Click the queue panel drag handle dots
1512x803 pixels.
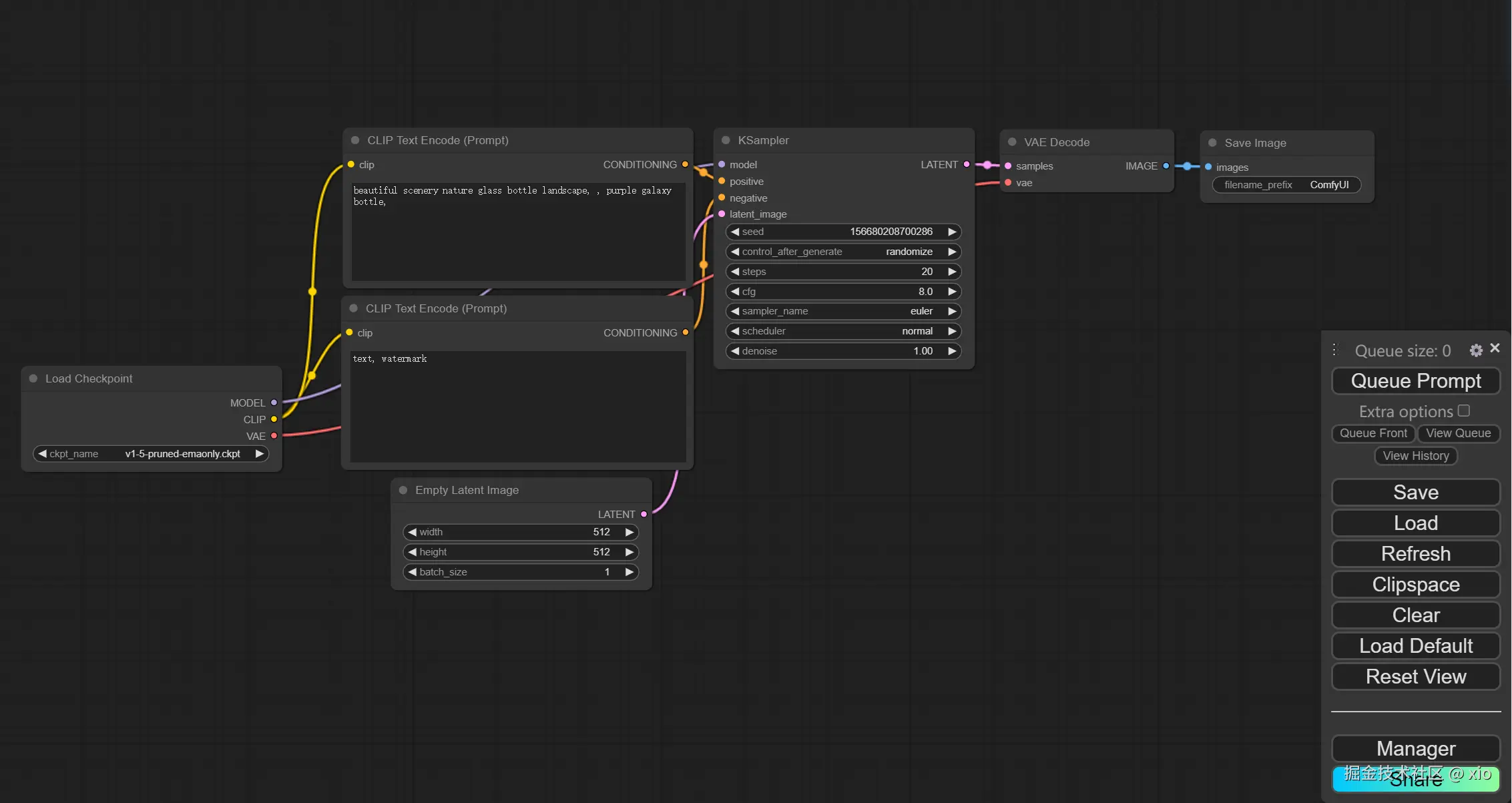1334,350
